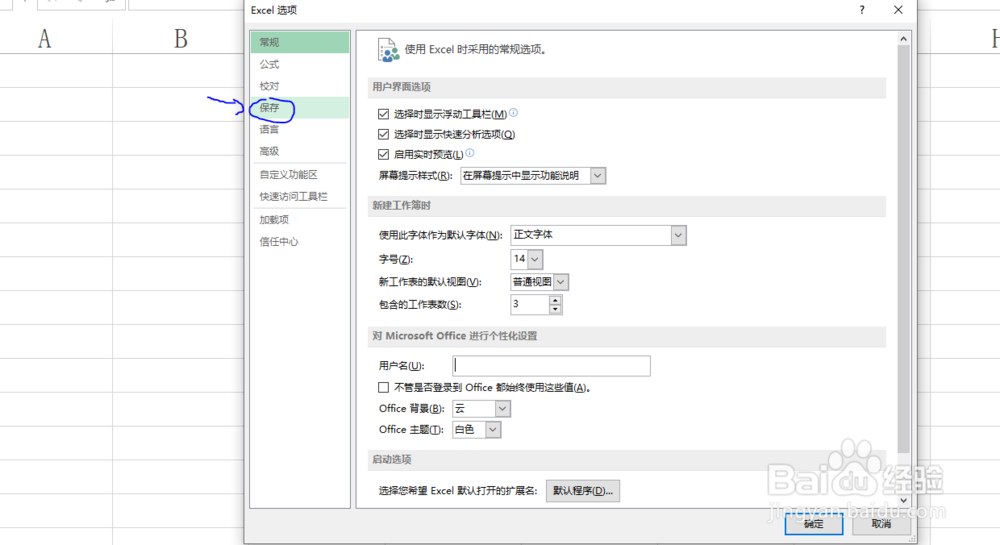Select the 常规 category in options sidebar
Viewport: 1000px width, 545px height.
pos(299,42)
